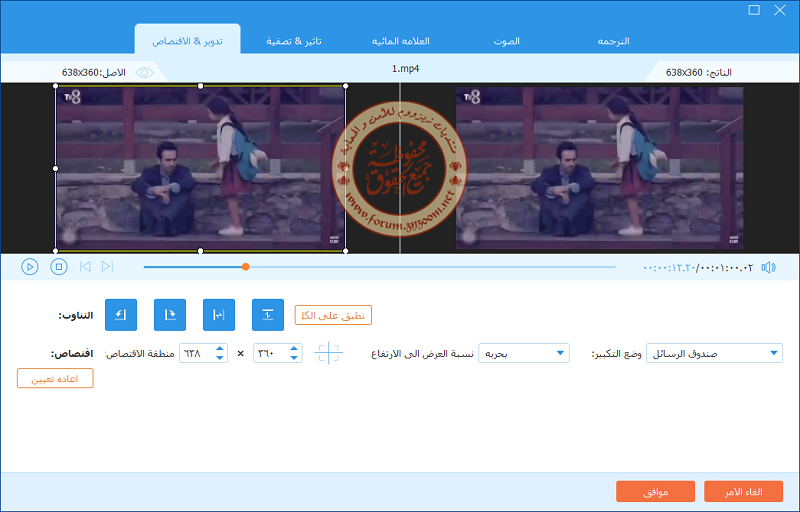Image resolution: width=800 pixels, height=512 pixels.
Task: Flip the video horizontally
Action: pyautogui.click(x=219, y=315)
